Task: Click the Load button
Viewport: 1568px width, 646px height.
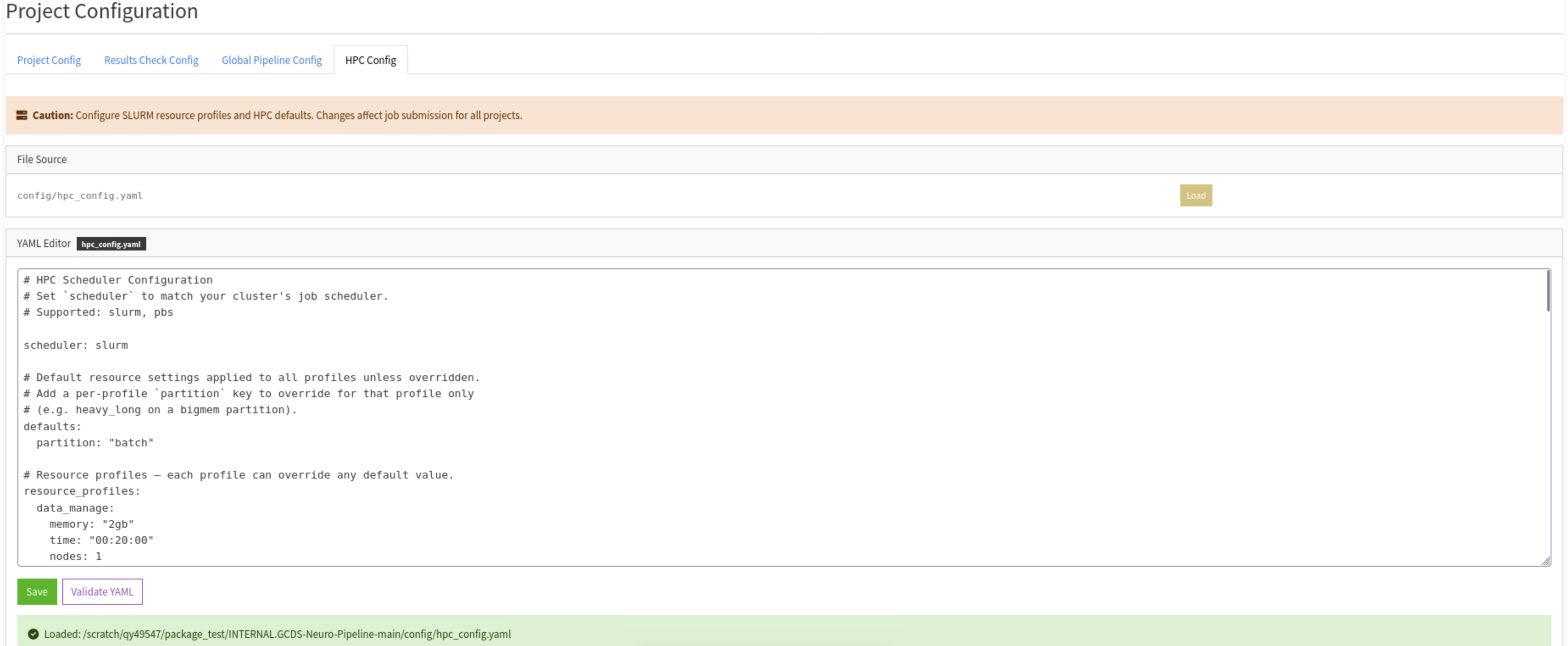Action: 1195,195
